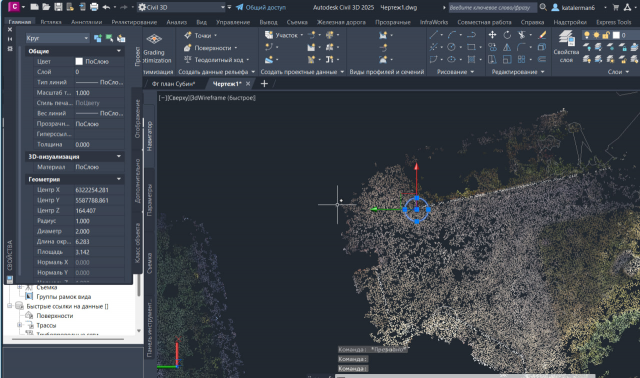The image size is (640, 378).
Task: Open the InfraWorks ribbon tab
Action: tap(434, 22)
